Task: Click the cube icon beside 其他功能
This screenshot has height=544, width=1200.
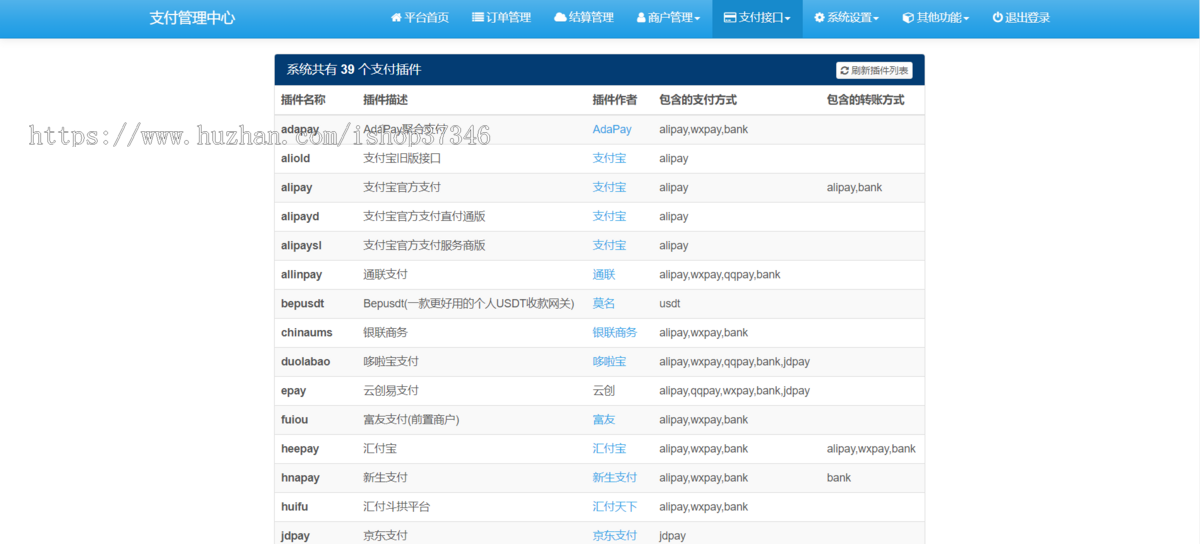Action: tap(908, 18)
